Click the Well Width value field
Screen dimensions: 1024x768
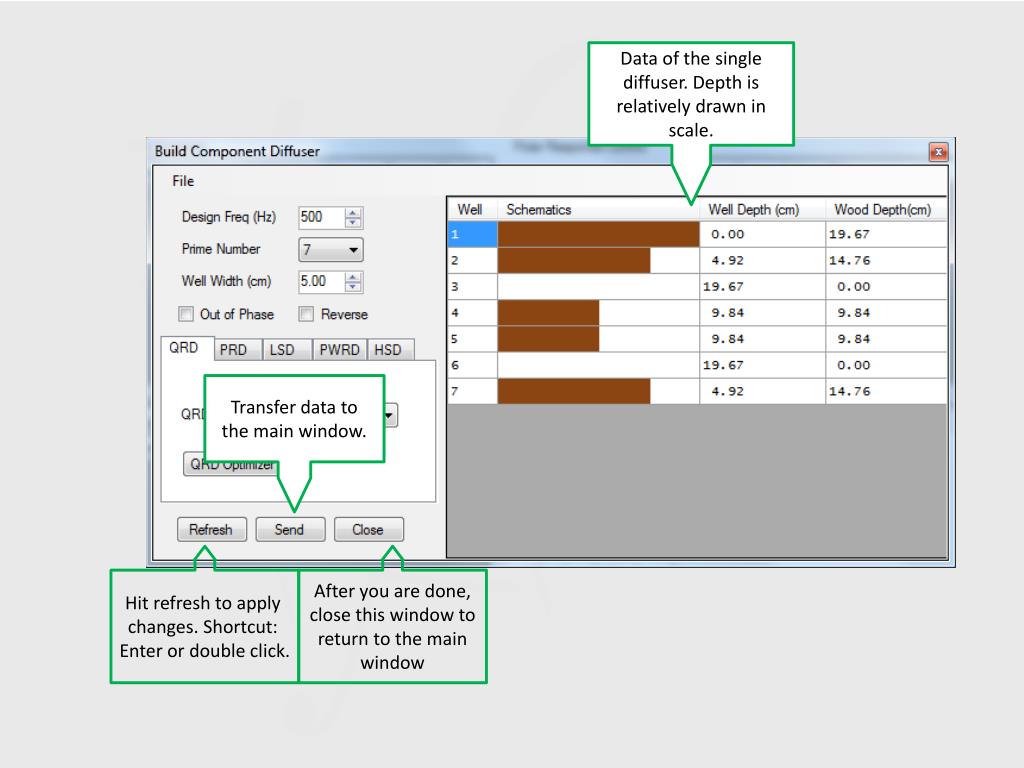click(321, 281)
